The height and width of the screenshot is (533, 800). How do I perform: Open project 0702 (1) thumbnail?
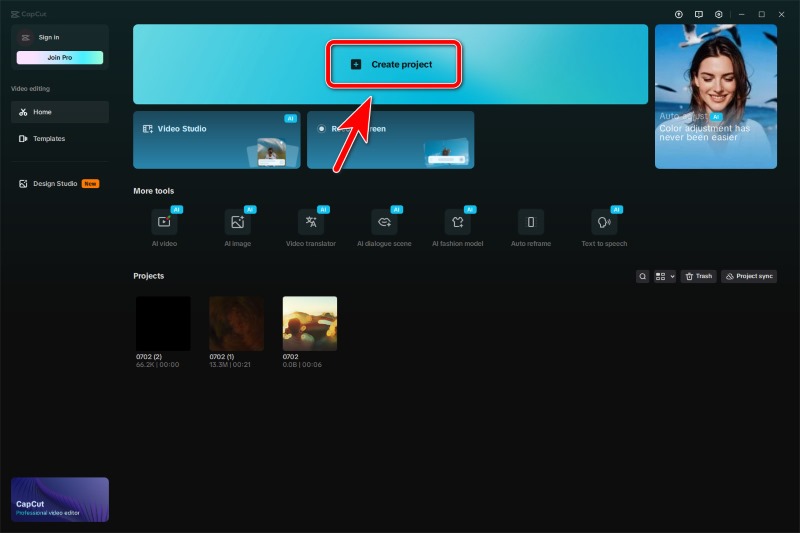(x=237, y=323)
